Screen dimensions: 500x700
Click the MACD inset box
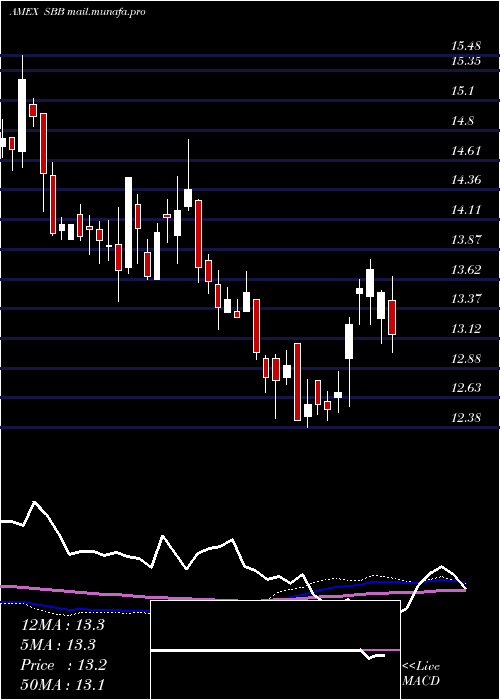click(x=275, y=650)
